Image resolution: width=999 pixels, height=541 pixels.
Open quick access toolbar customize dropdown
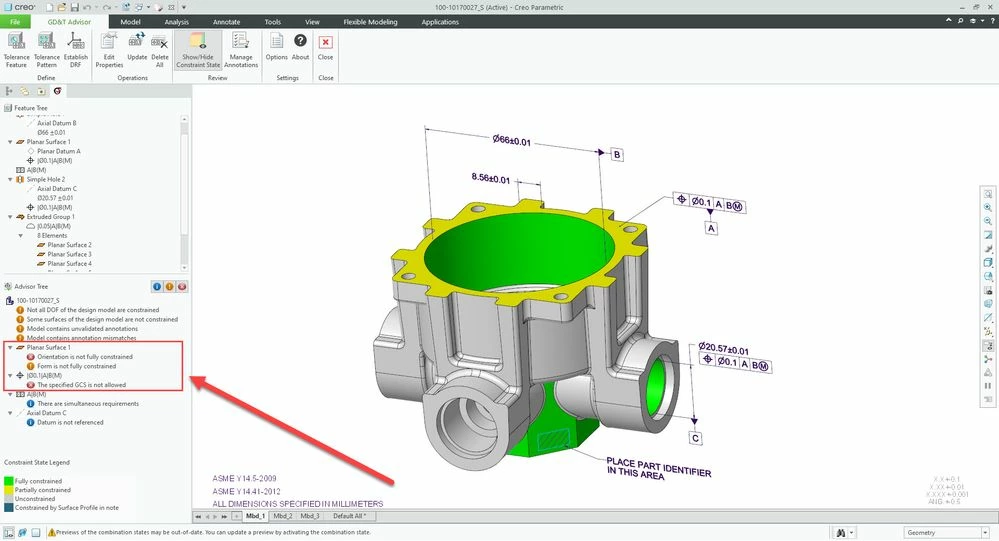(184, 7)
